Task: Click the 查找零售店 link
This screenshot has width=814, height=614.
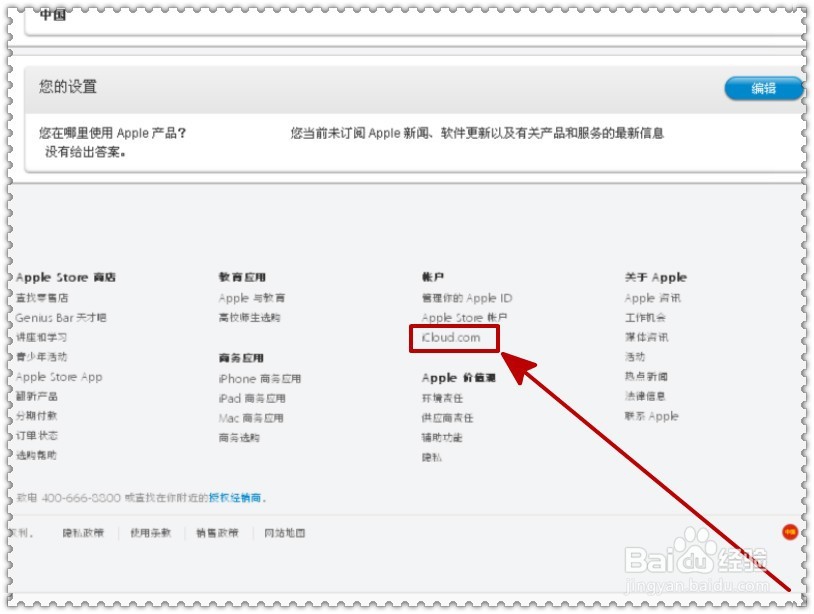Action: (x=42, y=297)
